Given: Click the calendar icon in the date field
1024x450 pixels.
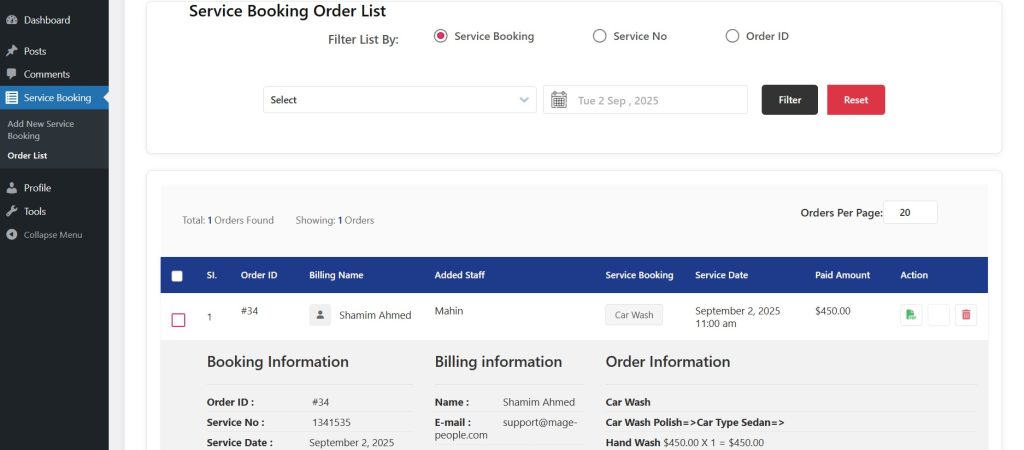Looking at the screenshot, I should [559, 100].
